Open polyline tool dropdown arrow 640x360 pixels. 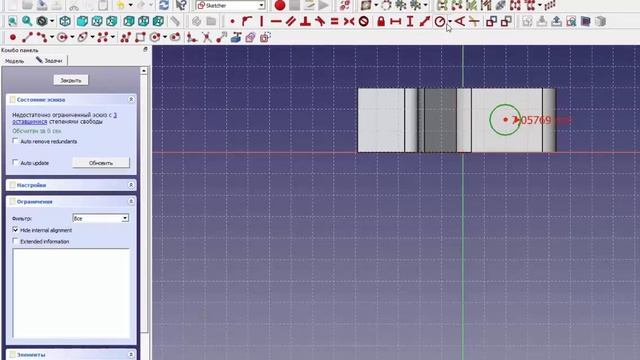(x=52, y=38)
